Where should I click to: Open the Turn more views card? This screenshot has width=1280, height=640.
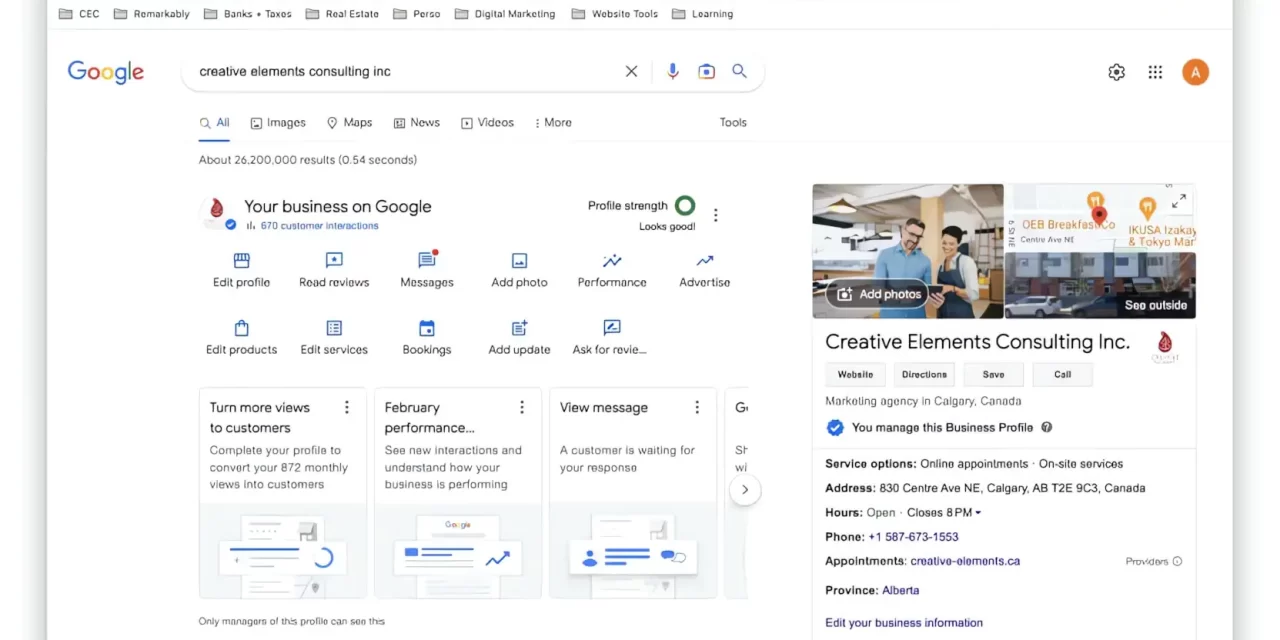point(283,493)
